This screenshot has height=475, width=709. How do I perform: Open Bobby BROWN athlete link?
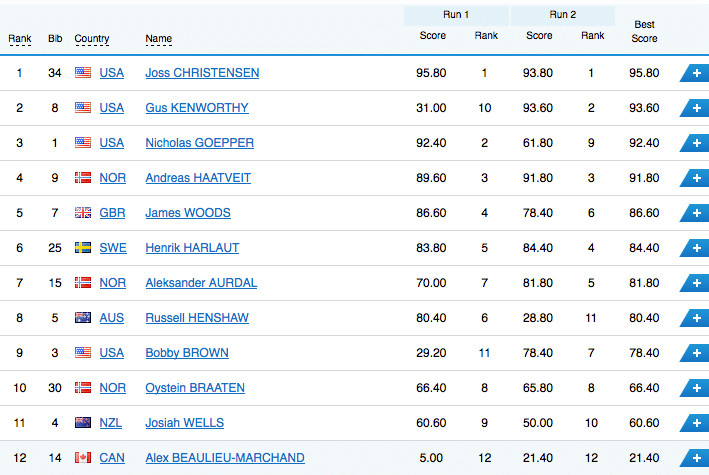pos(187,353)
